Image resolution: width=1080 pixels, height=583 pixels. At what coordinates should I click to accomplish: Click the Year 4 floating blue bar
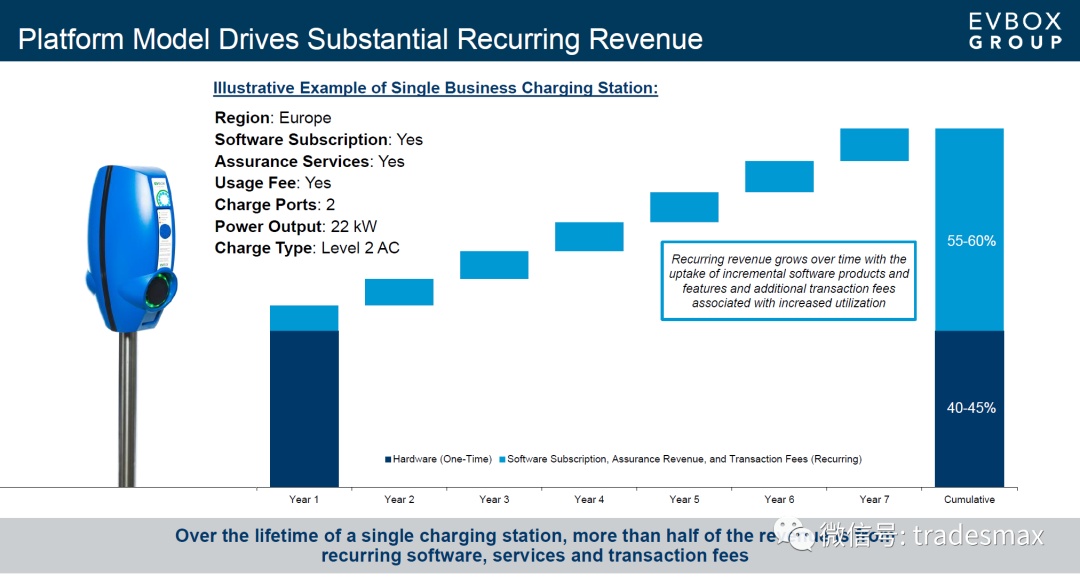(x=589, y=237)
